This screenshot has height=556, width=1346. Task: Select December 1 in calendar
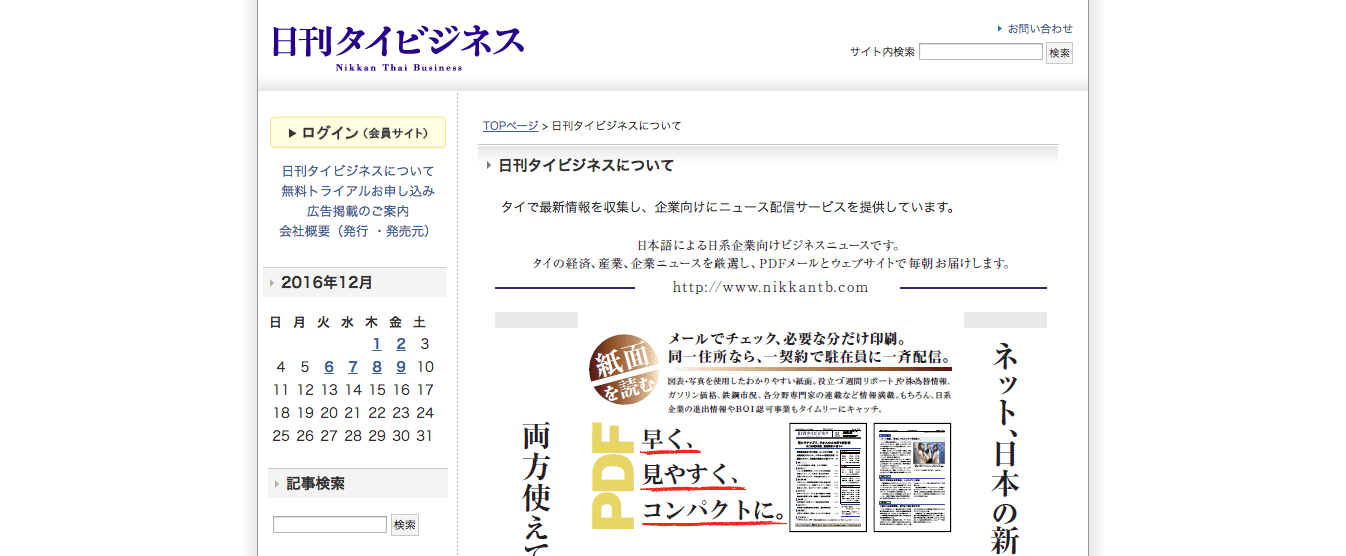pyautogui.click(x=377, y=344)
